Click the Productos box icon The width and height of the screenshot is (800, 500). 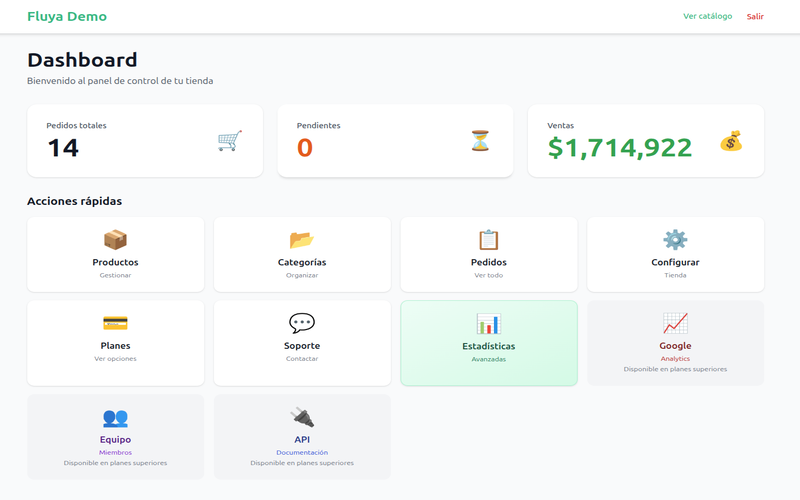click(115, 240)
